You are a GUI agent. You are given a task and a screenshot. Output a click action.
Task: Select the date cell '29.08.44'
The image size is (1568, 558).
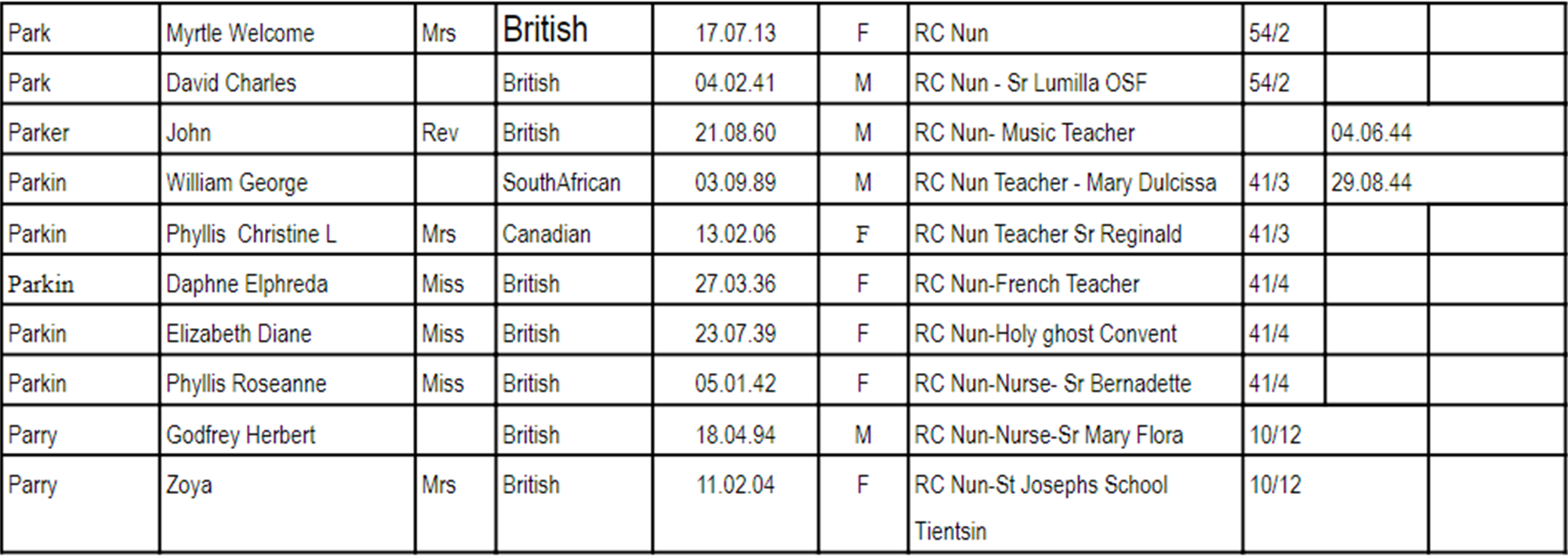click(1445, 179)
